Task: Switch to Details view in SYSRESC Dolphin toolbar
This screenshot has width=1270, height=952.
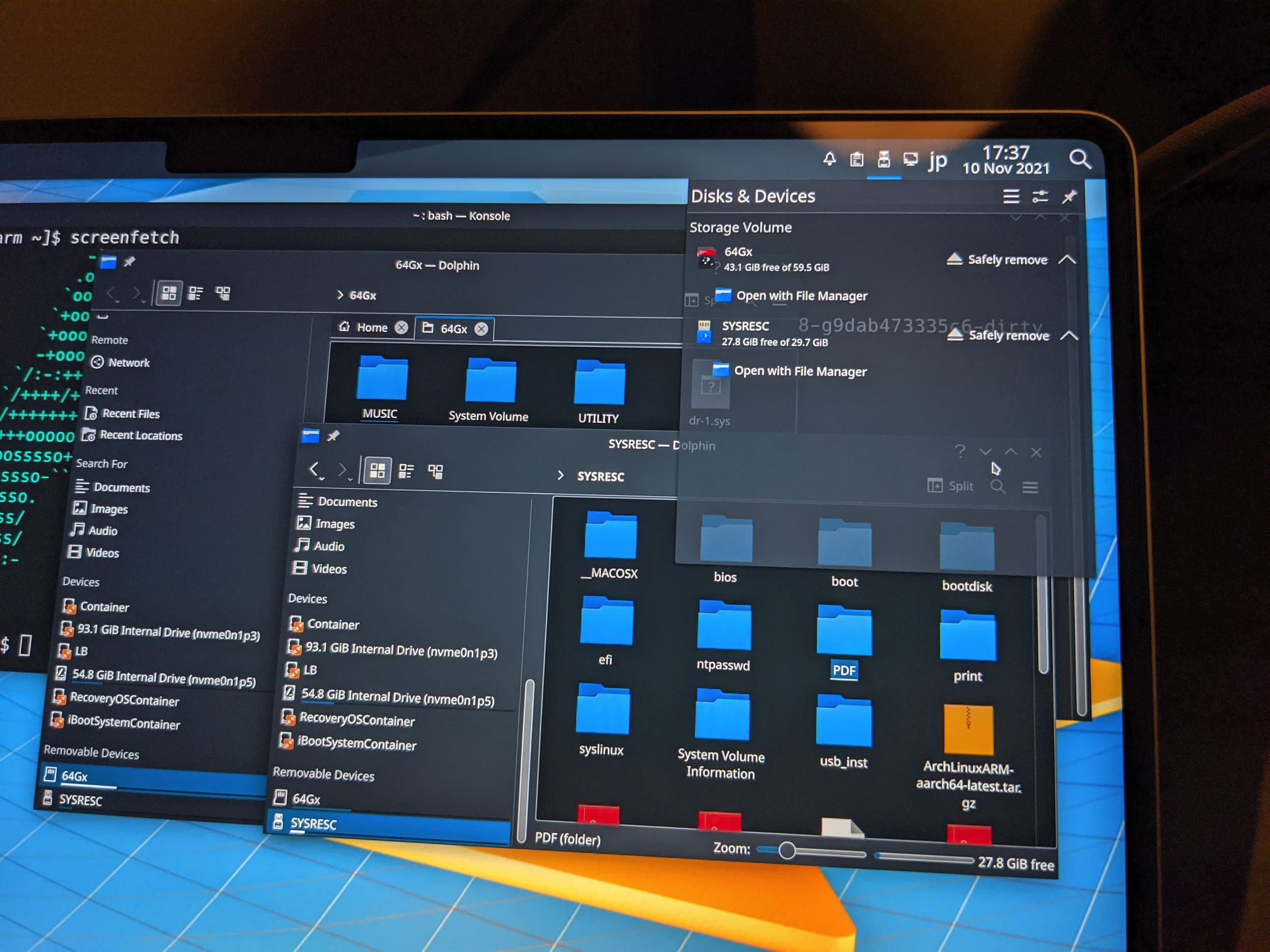Action: click(x=407, y=471)
